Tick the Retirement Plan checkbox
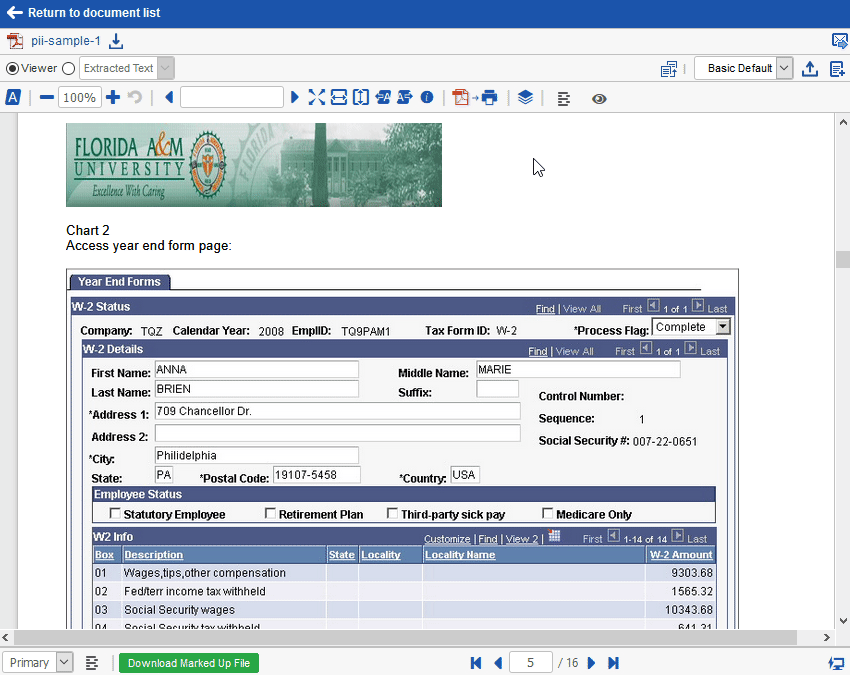The height and width of the screenshot is (675, 850). point(270,513)
